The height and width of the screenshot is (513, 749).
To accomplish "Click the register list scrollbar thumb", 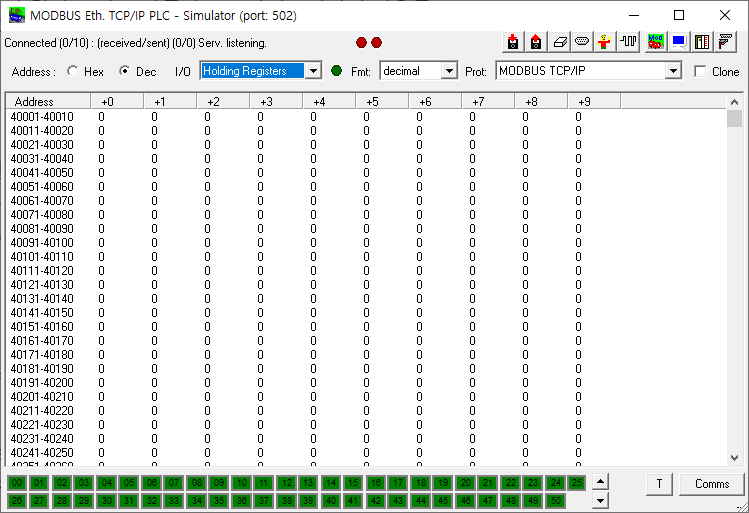I will pos(735,118).
